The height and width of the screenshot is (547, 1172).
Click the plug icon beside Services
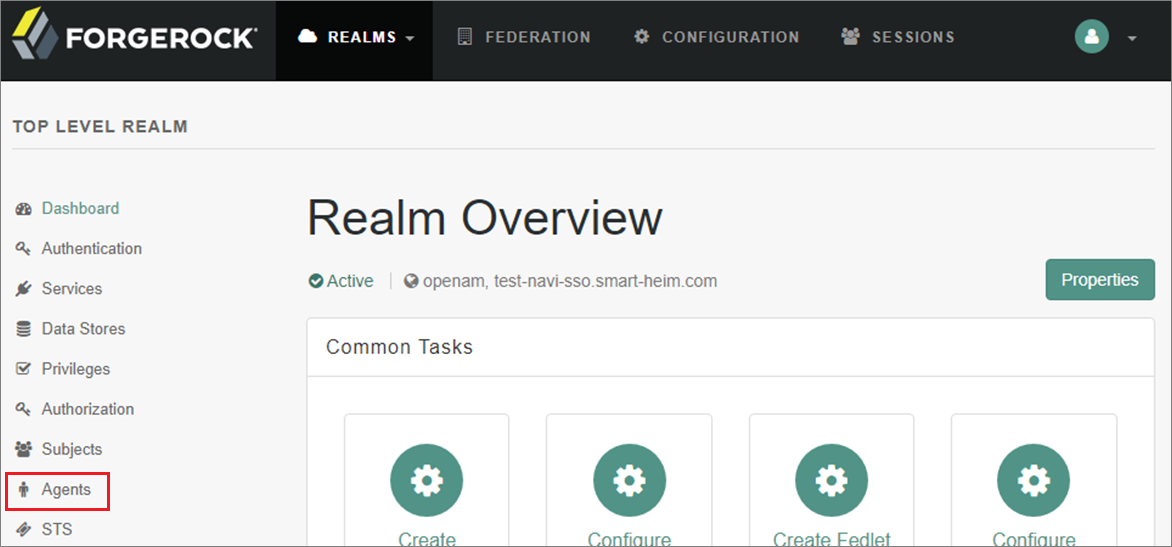pos(23,289)
